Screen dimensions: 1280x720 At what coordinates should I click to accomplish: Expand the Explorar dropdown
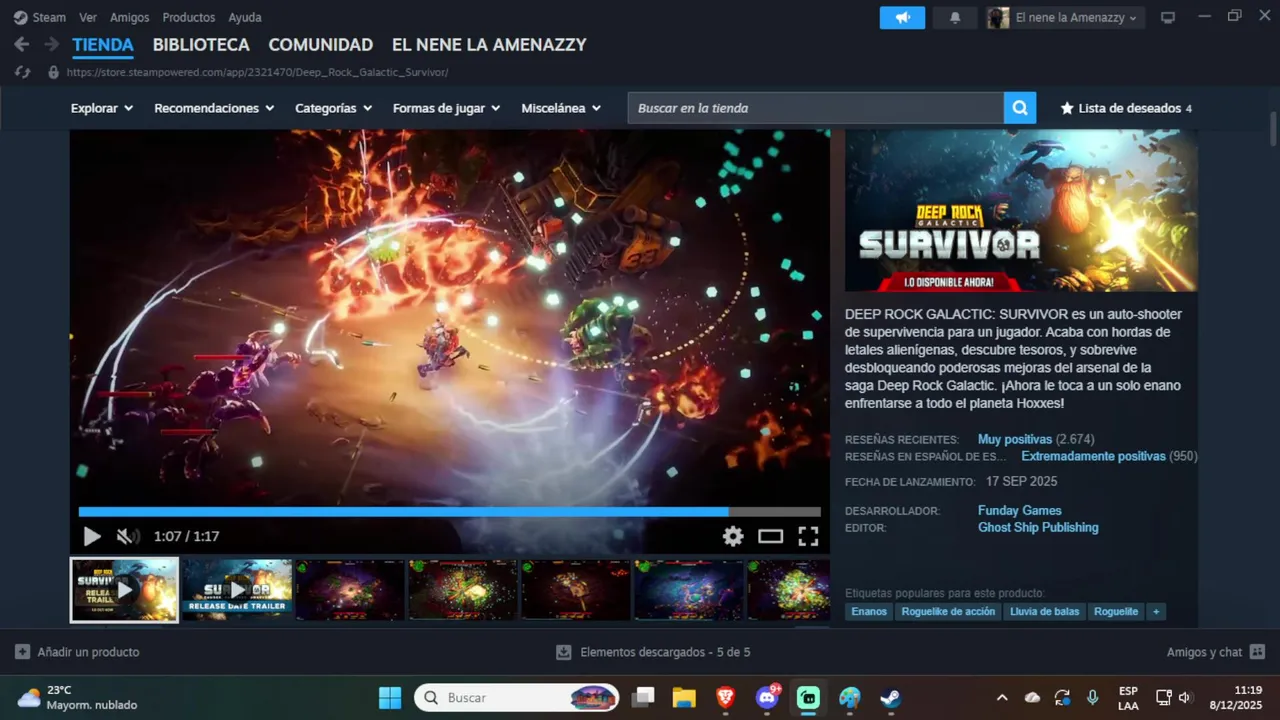102,108
